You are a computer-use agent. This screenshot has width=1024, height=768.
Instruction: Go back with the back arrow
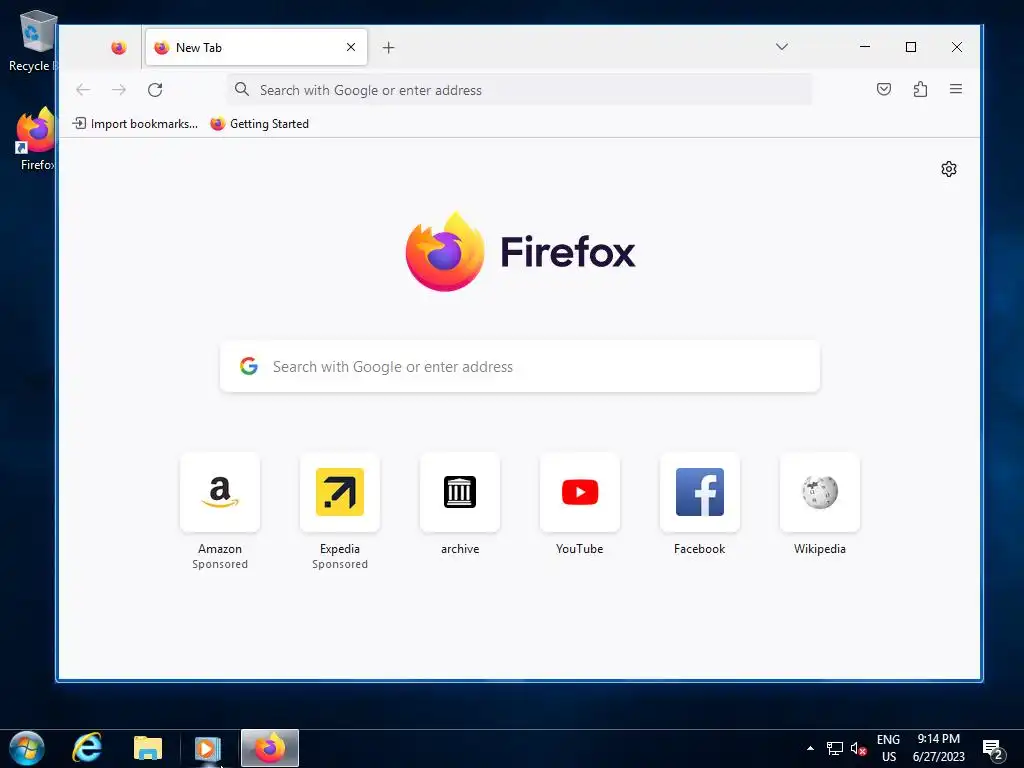(83, 89)
